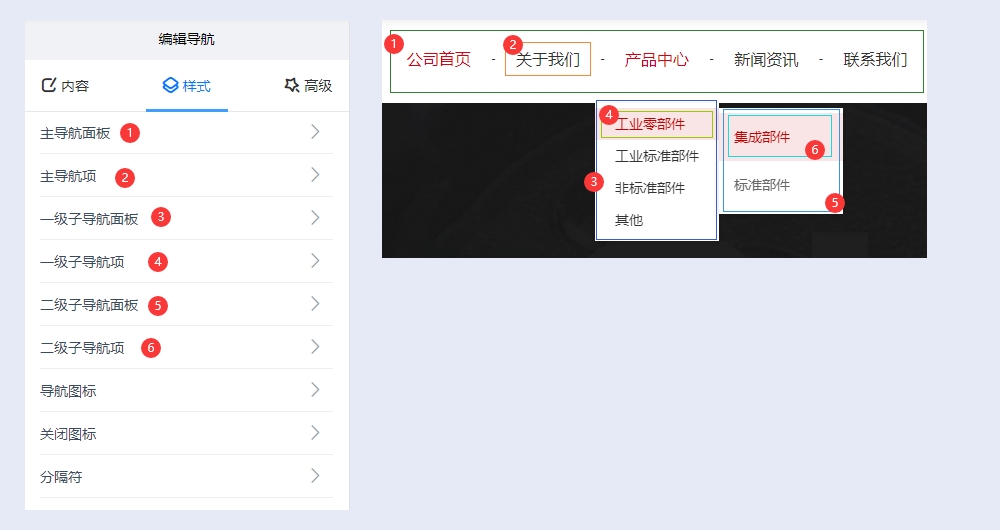Screen dimensions: 1000x530
Task: Click 产品中心 in navigation preview
Action: click(x=656, y=60)
